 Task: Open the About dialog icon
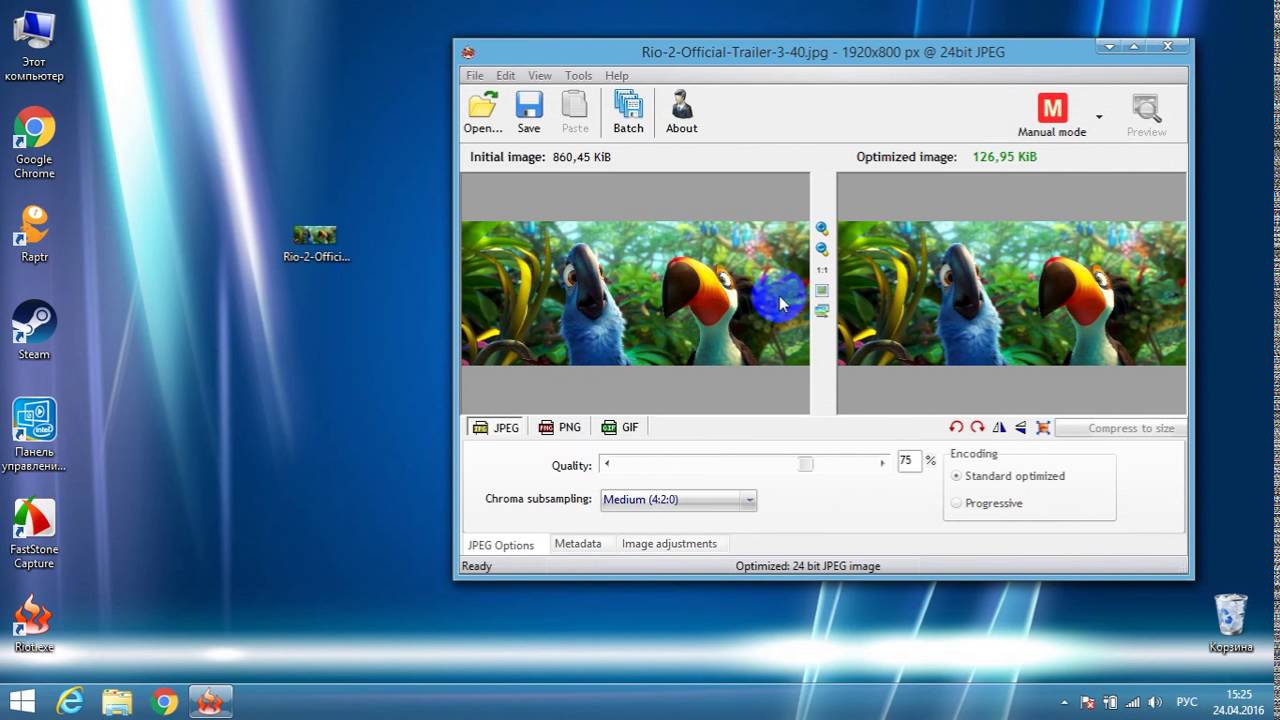(x=682, y=111)
